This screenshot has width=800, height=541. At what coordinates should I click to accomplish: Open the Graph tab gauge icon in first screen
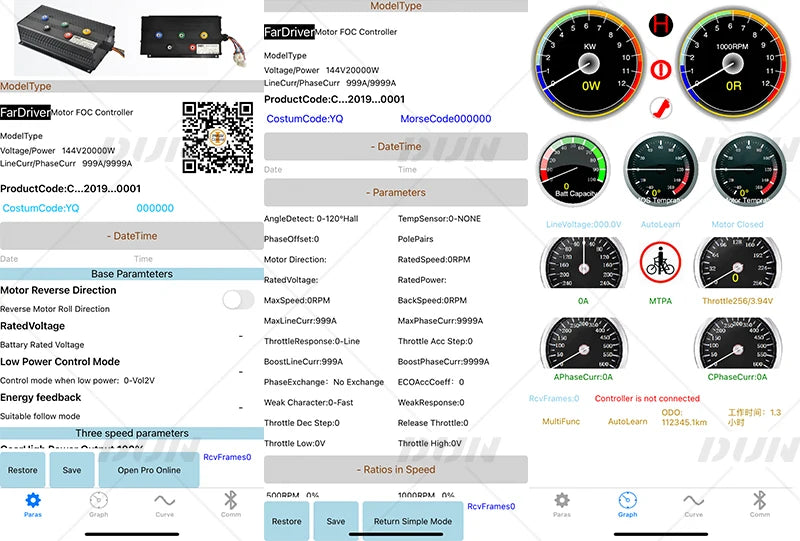(x=98, y=500)
